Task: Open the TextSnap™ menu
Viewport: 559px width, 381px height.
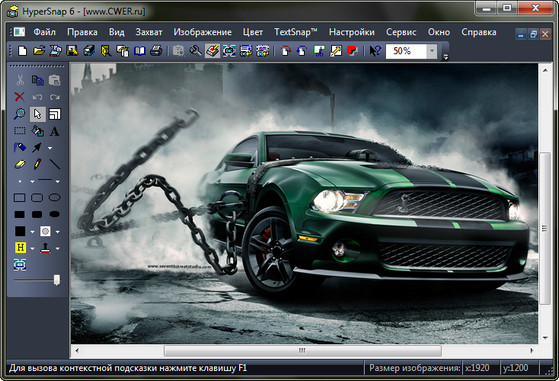Action: [296, 32]
